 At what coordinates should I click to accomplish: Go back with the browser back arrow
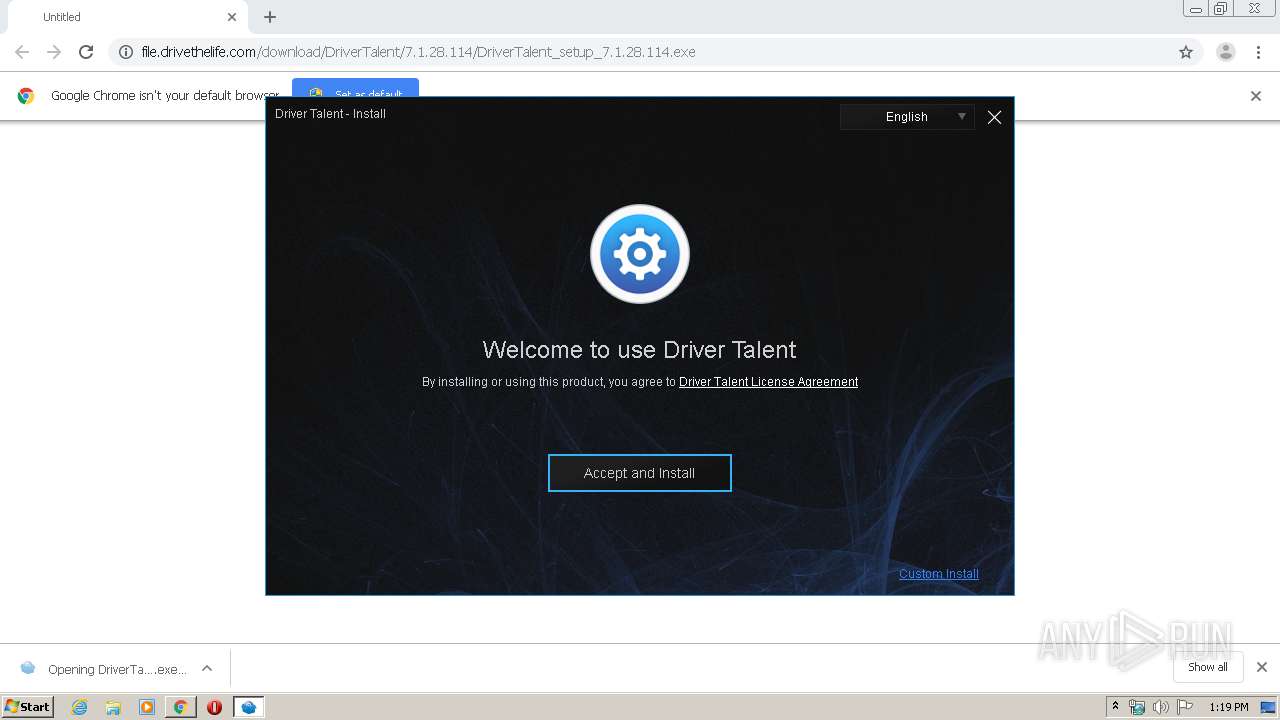pos(22,52)
